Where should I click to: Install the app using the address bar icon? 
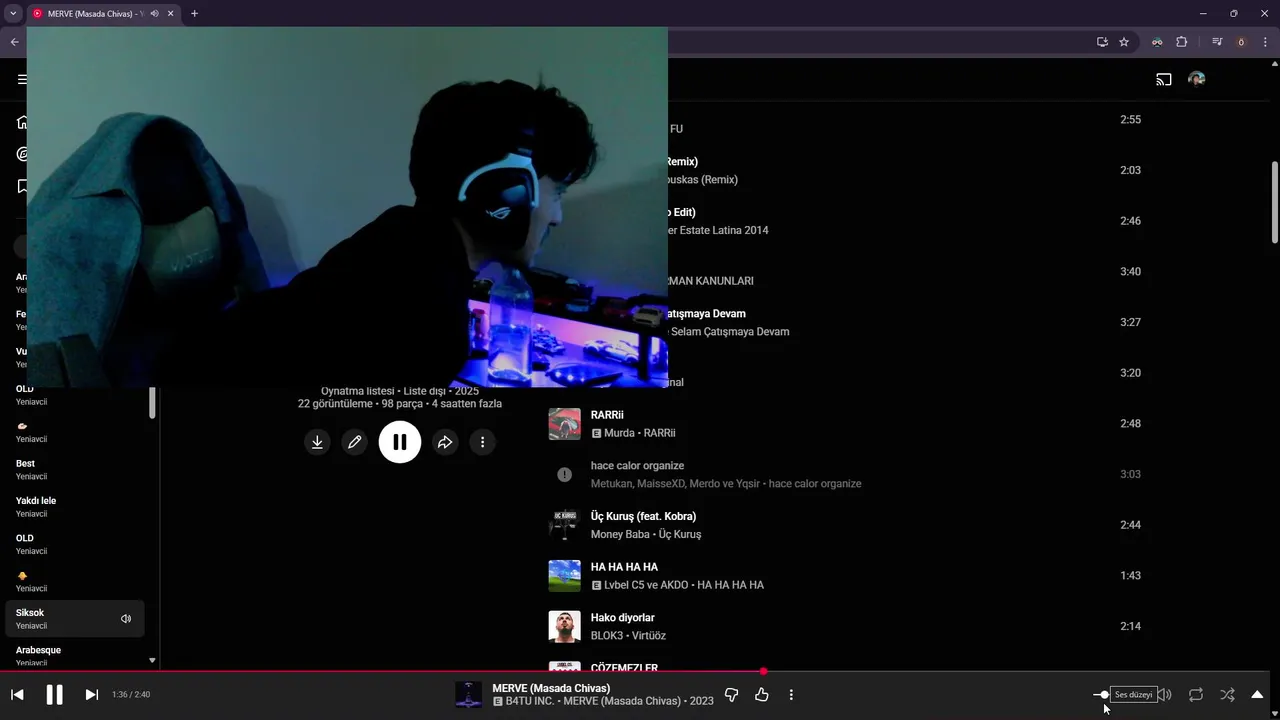click(x=1102, y=42)
